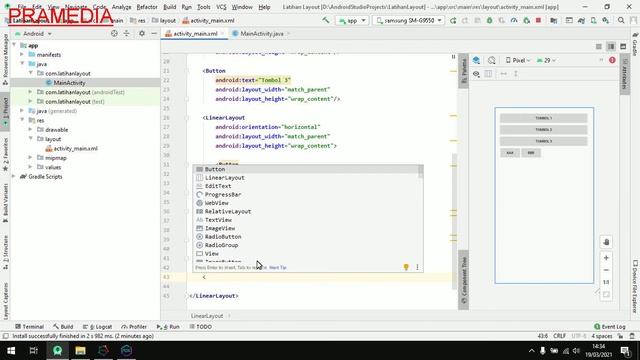The width and height of the screenshot is (640, 360).
Task: Open the Refactor menu
Action: (x=147, y=7)
